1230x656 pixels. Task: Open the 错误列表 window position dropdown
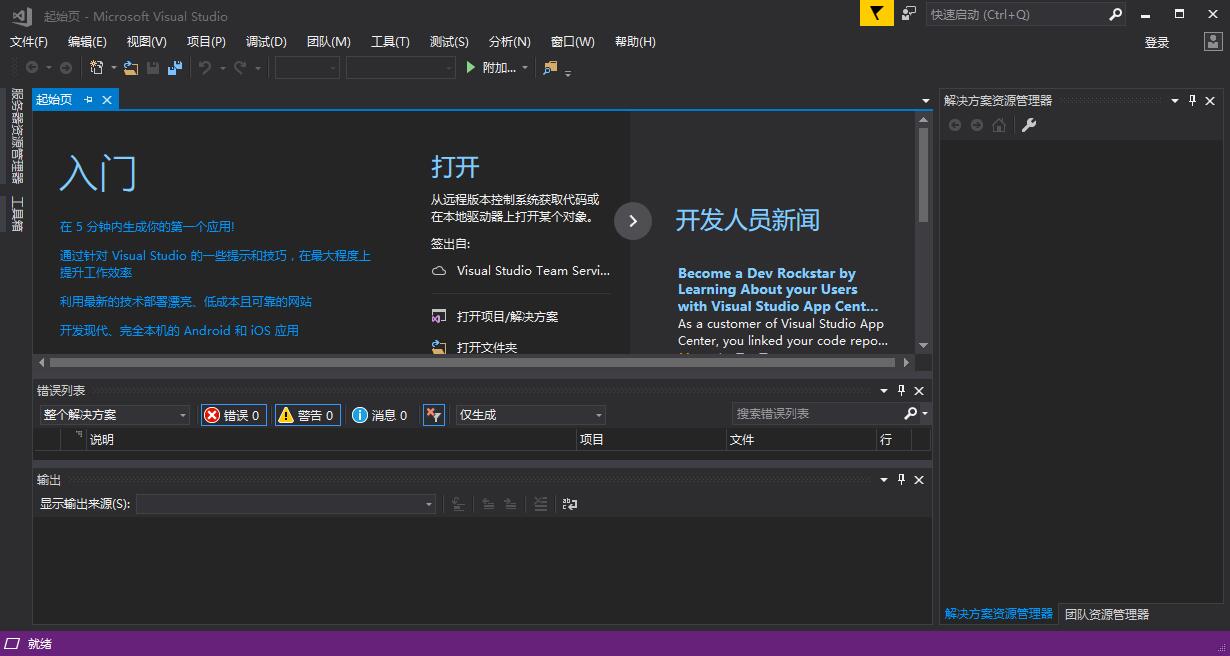[884, 391]
